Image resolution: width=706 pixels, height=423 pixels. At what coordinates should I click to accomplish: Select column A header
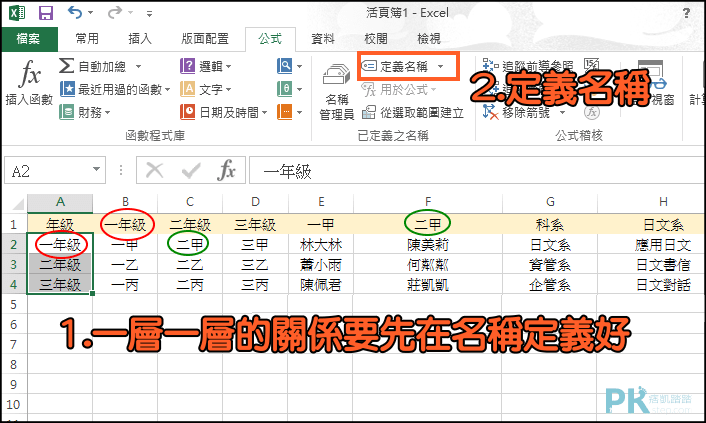coord(60,203)
